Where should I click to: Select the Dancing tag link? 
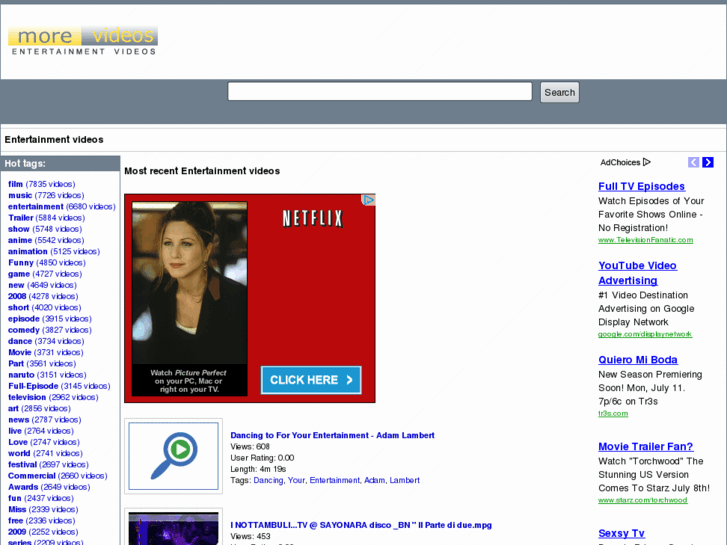[268, 480]
